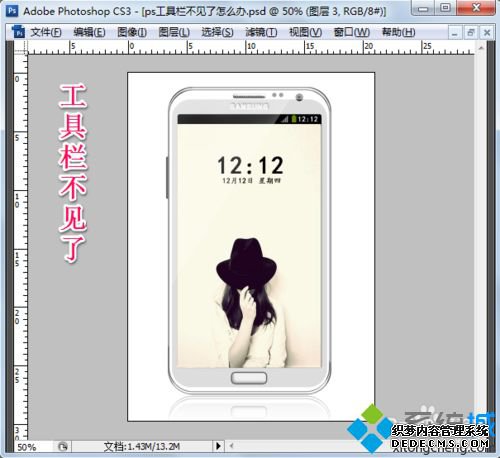Click the horizontal scrollbar left arrow
This screenshot has height=458, width=500.
[x=231, y=446]
